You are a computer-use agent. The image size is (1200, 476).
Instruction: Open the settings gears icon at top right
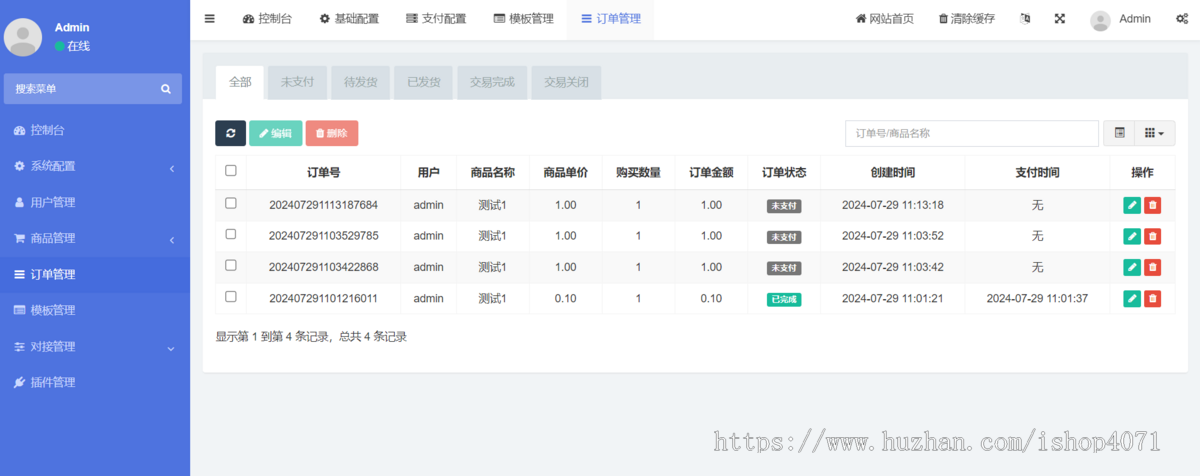point(1181,19)
